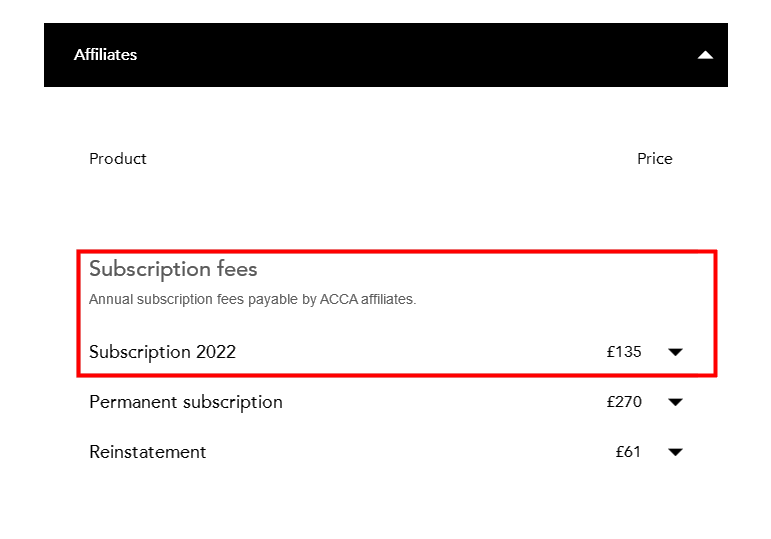The image size is (771, 539).
Task: Open the Subscription 2022 item
Action: [162, 352]
